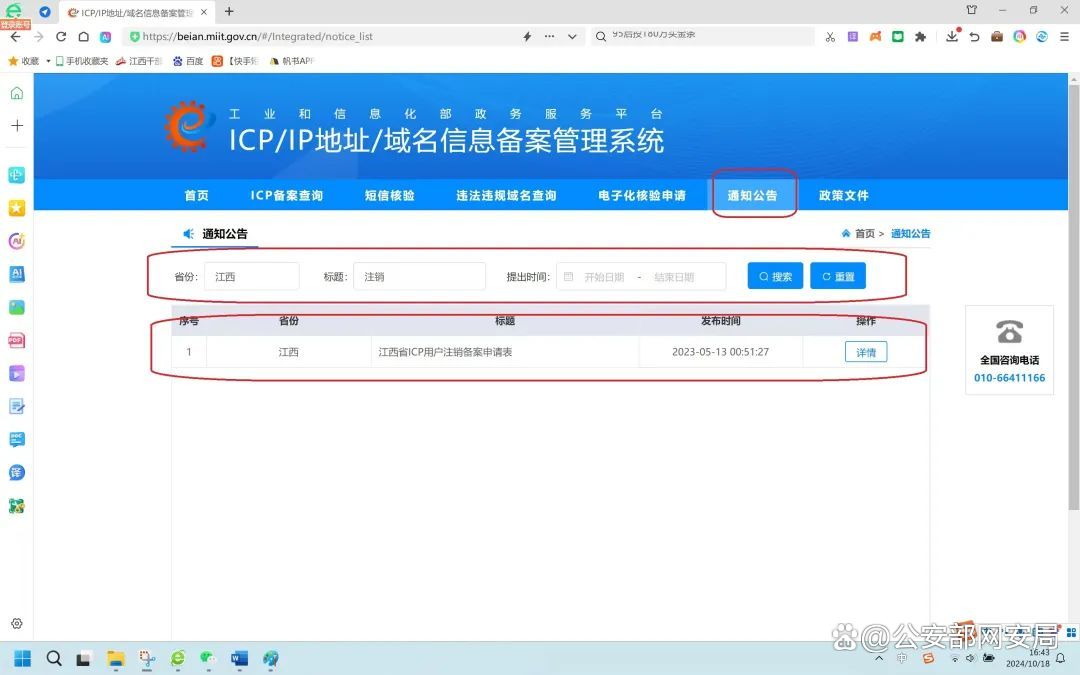This screenshot has width=1080, height=675.
Task: Click the screenshot scissors icon in the toolbar
Action: tap(830, 36)
